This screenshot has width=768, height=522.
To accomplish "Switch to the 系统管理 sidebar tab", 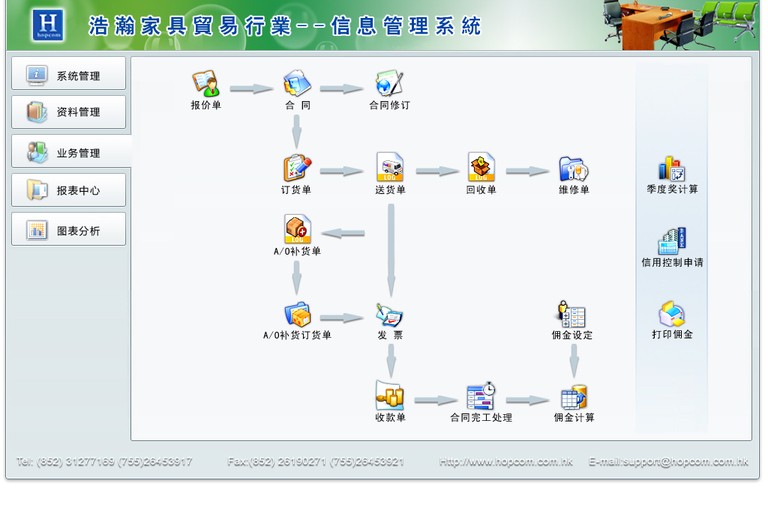I will click(69, 75).
